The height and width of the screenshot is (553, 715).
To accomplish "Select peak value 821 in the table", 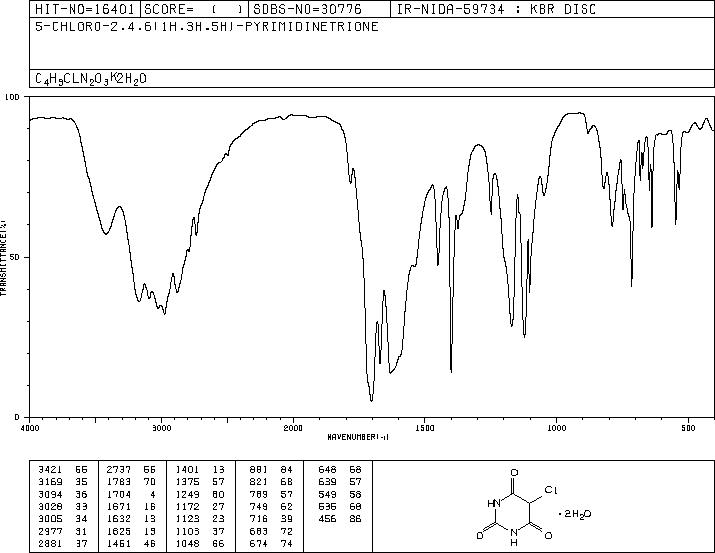I will (259, 482).
